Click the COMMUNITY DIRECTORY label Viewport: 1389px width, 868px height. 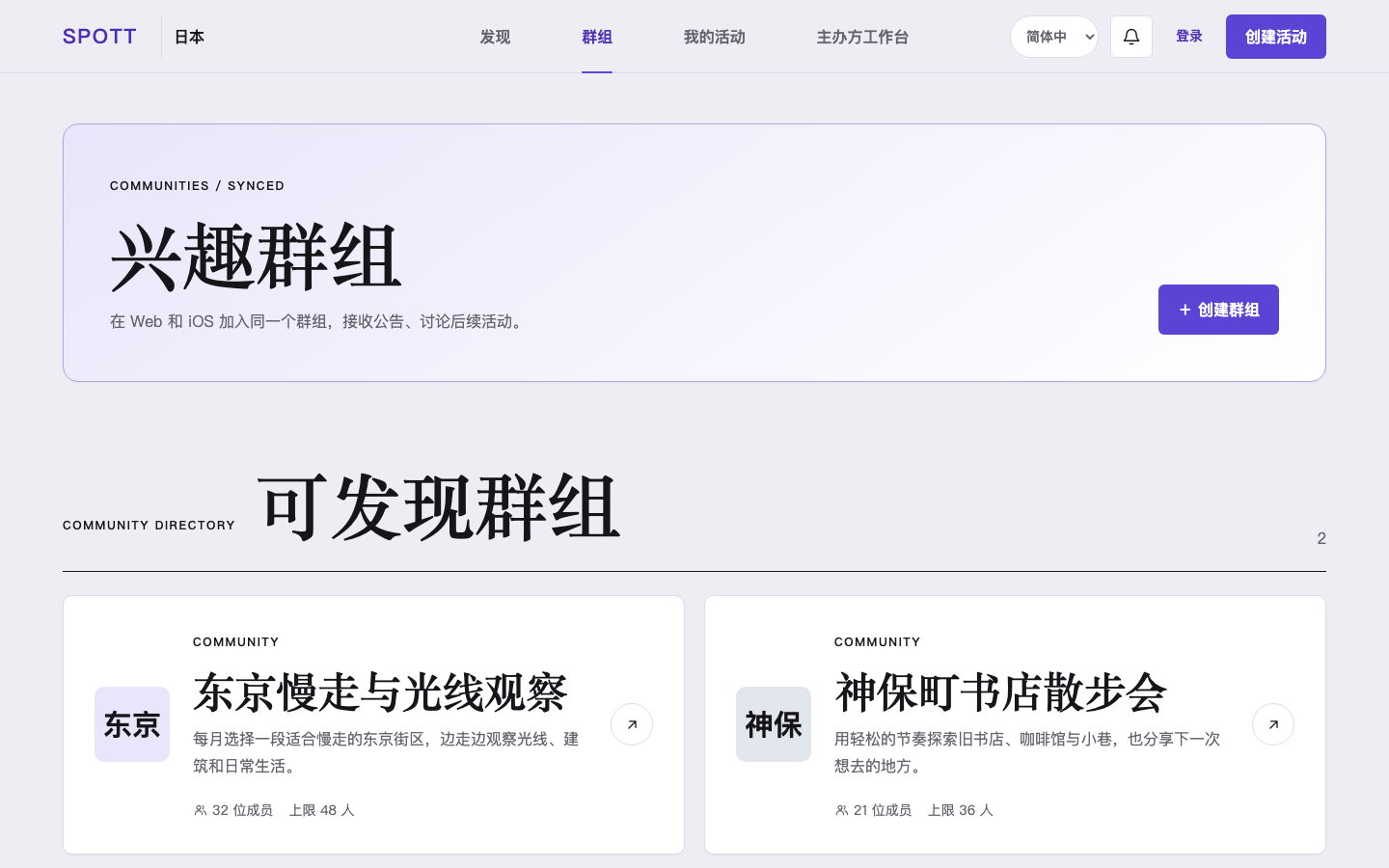149,525
